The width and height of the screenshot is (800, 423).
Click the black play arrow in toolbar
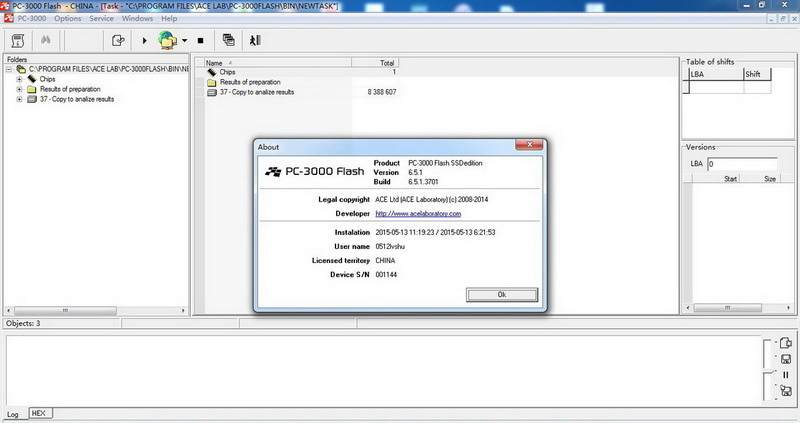(144, 40)
